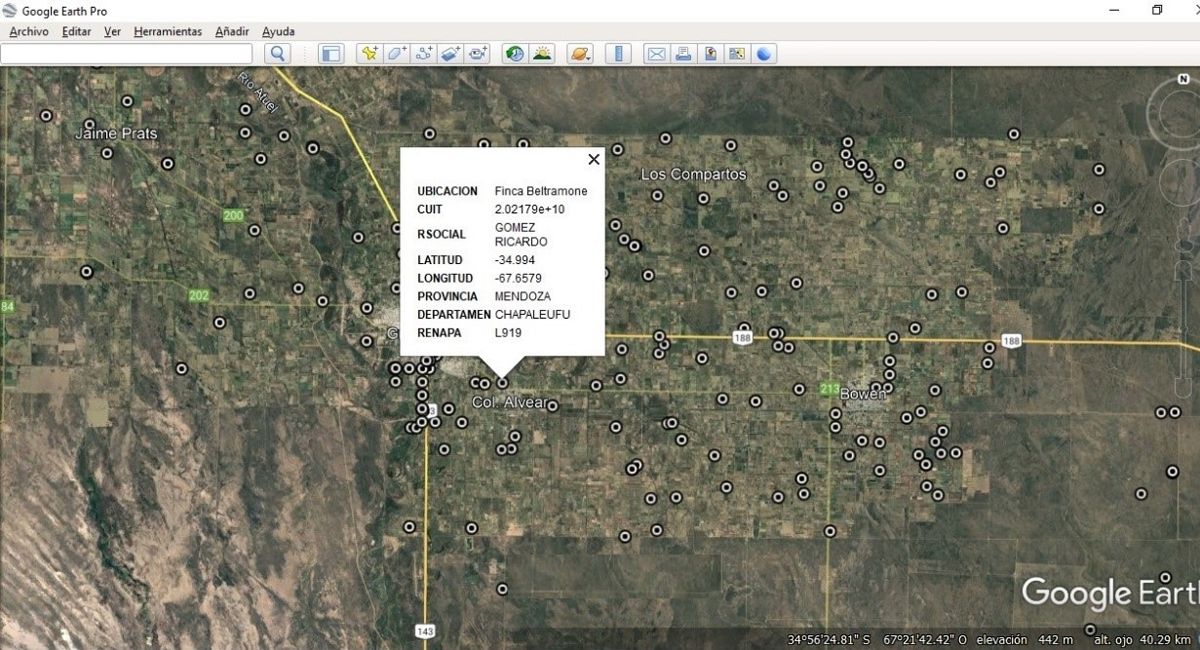Select the ruler measuring tool
This screenshot has height=650, width=1200.
[x=618, y=54]
